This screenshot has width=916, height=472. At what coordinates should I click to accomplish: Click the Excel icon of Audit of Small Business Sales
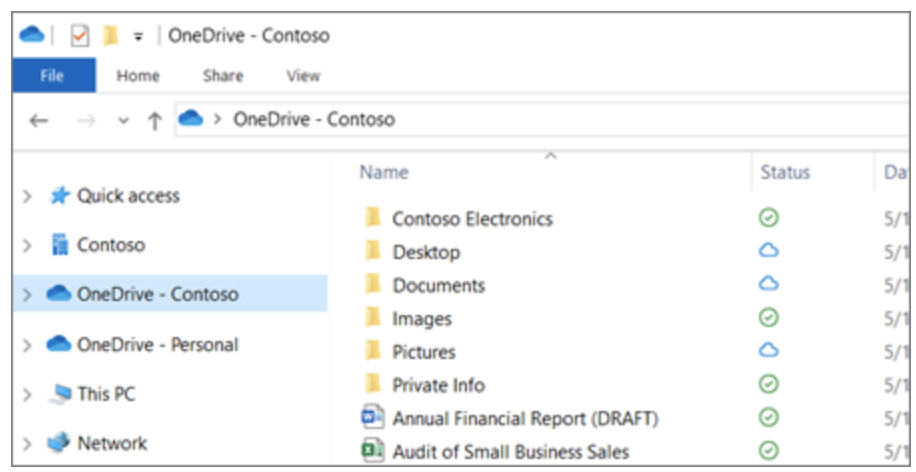(x=373, y=451)
